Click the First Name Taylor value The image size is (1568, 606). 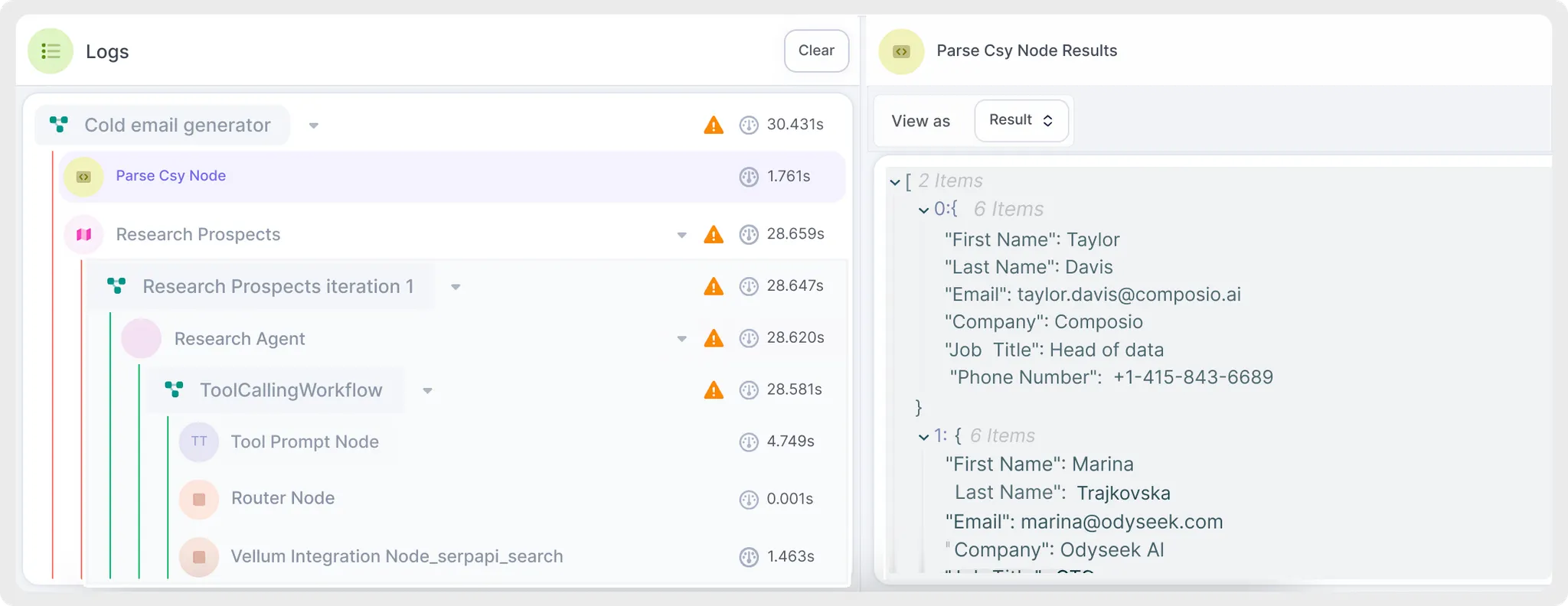tap(1093, 239)
